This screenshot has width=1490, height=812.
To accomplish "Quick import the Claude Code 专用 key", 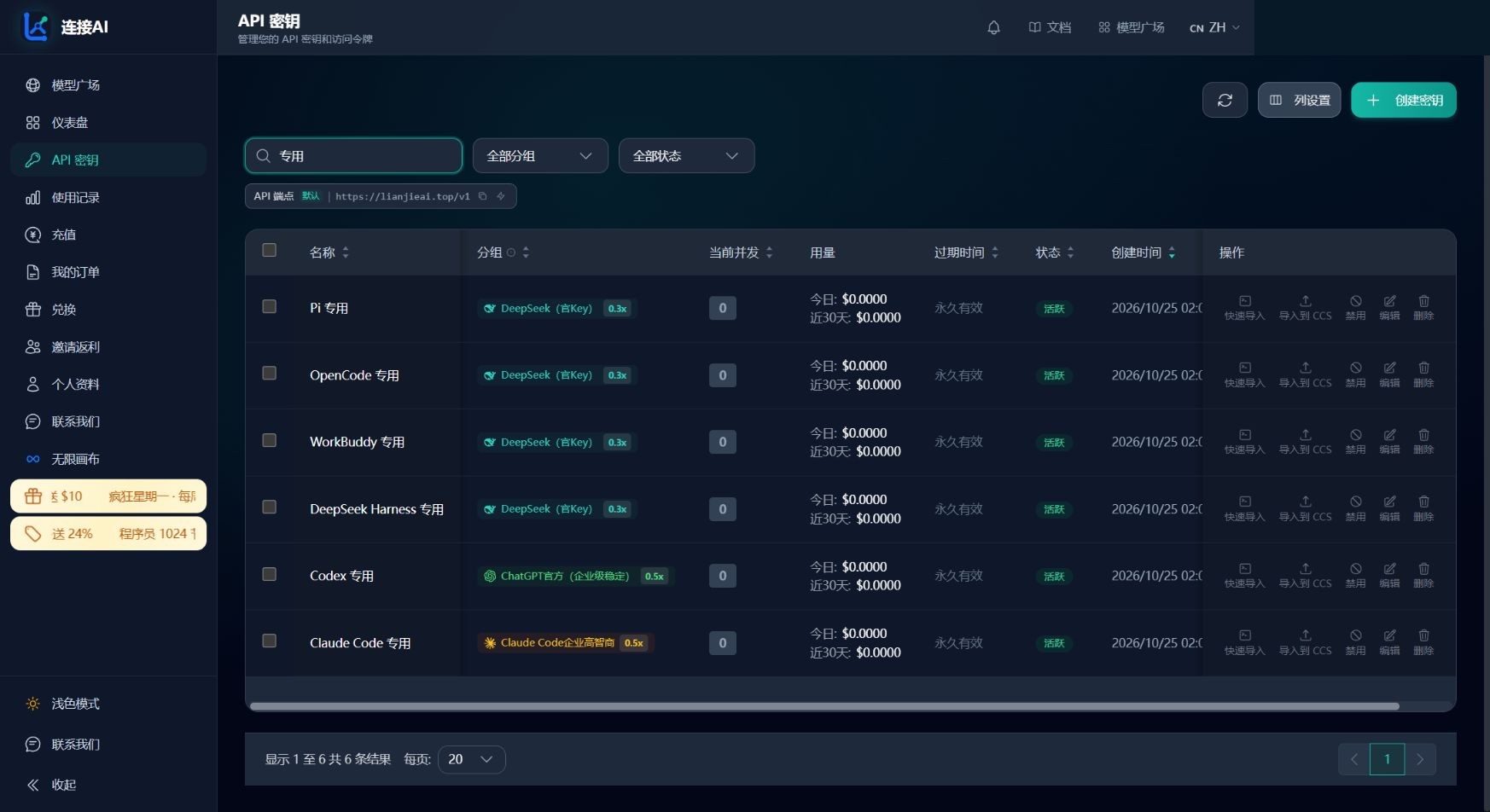I will [1244, 642].
